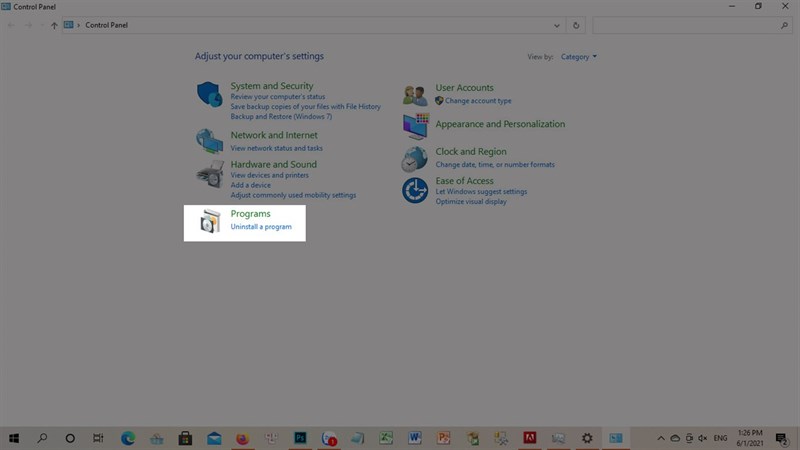Image resolution: width=800 pixels, height=450 pixels.
Task: Click the Add a device link
Action: pyautogui.click(x=251, y=185)
